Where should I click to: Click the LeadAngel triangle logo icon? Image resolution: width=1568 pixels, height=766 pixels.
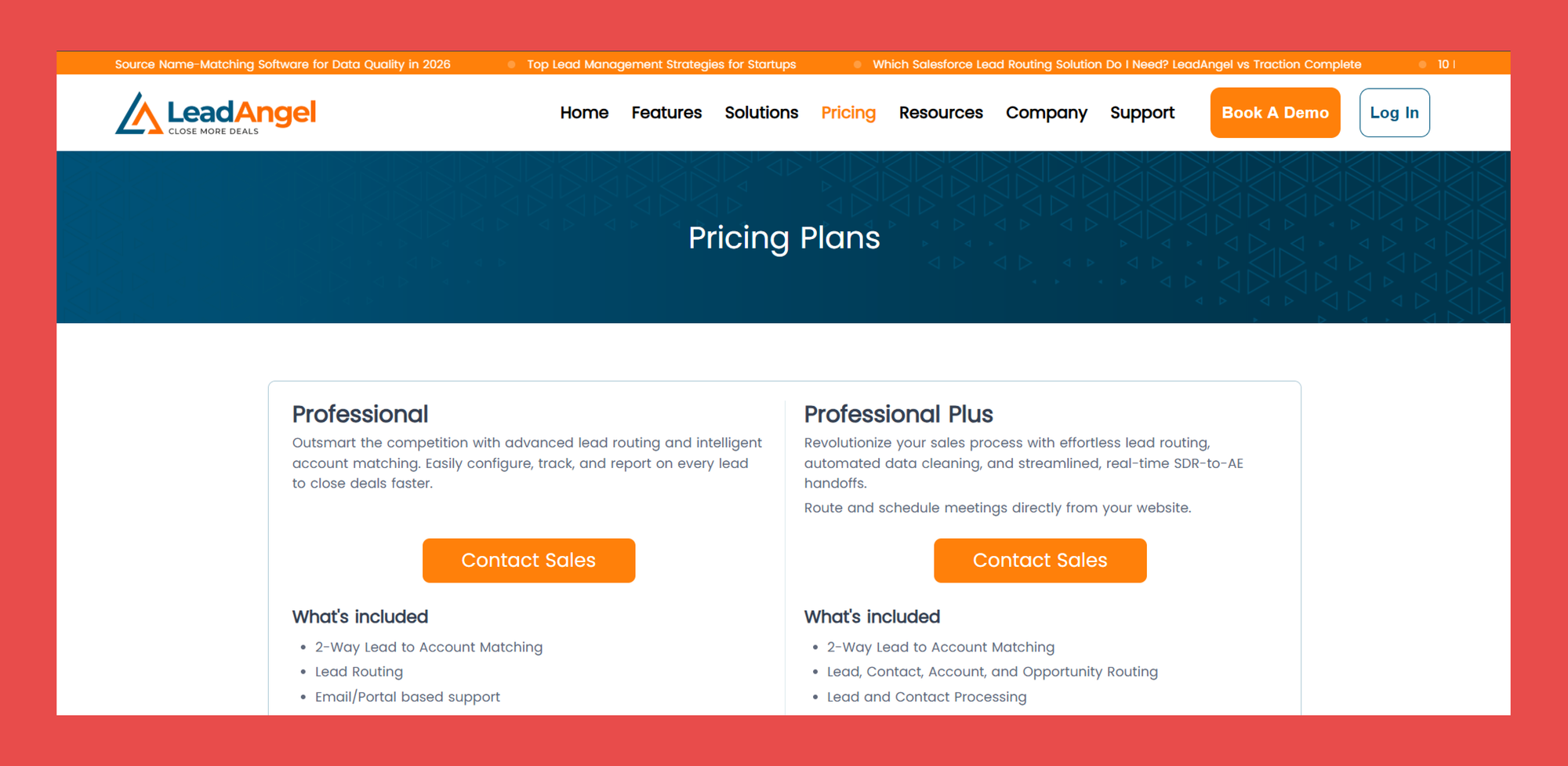pyautogui.click(x=138, y=113)
